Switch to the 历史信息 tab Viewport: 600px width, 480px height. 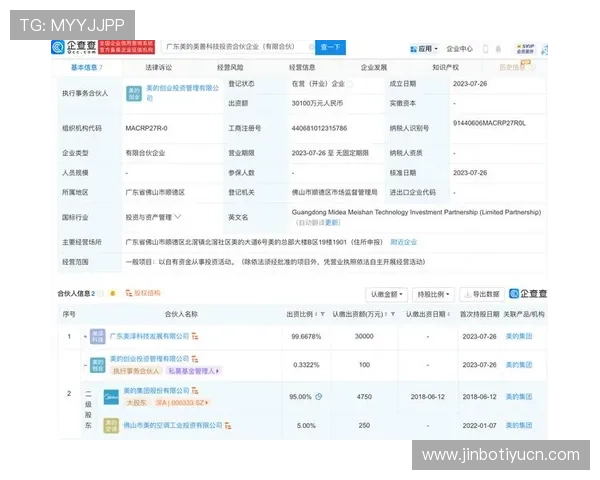(517, 67)
